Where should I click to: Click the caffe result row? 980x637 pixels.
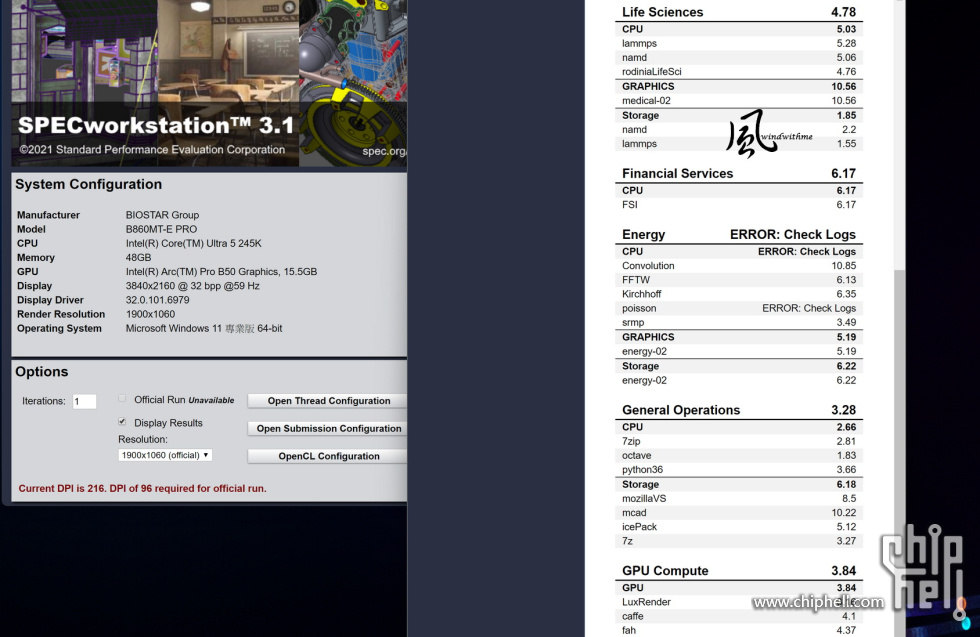click(739, 616)
